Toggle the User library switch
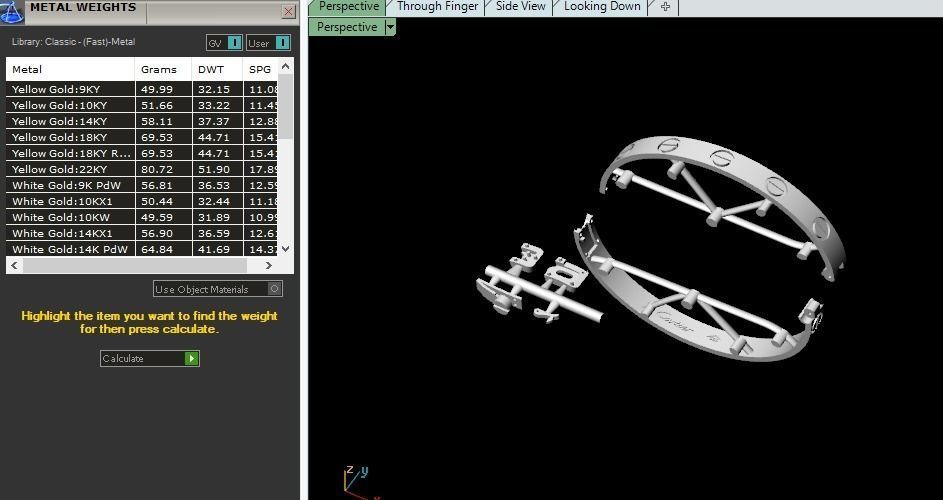 [x=268, y=43]
